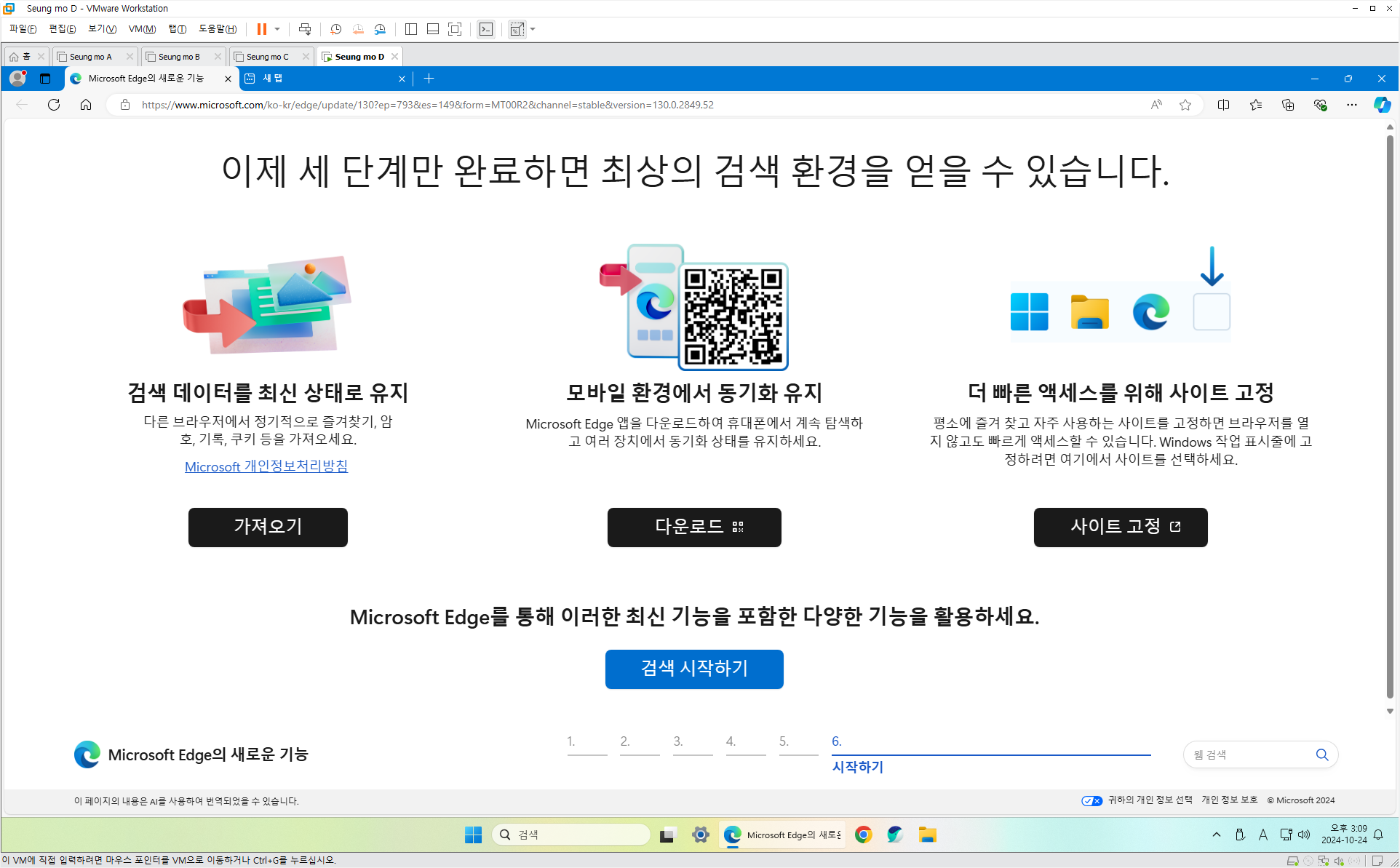Open Edge Collections icon
The image size is (1400, 868).
point(1288,105)
